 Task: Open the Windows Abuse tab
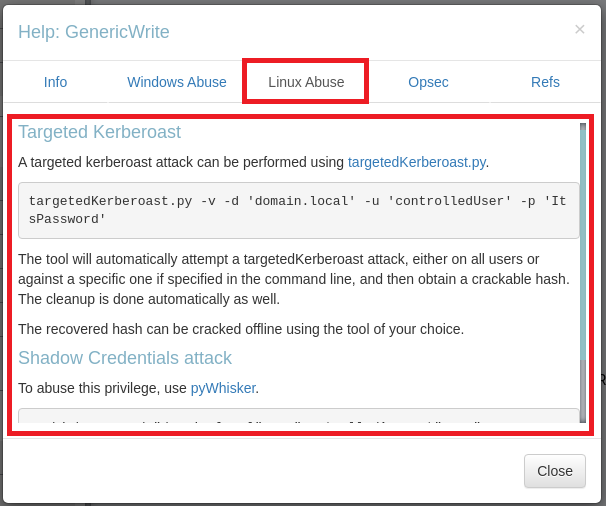(177, 82)
